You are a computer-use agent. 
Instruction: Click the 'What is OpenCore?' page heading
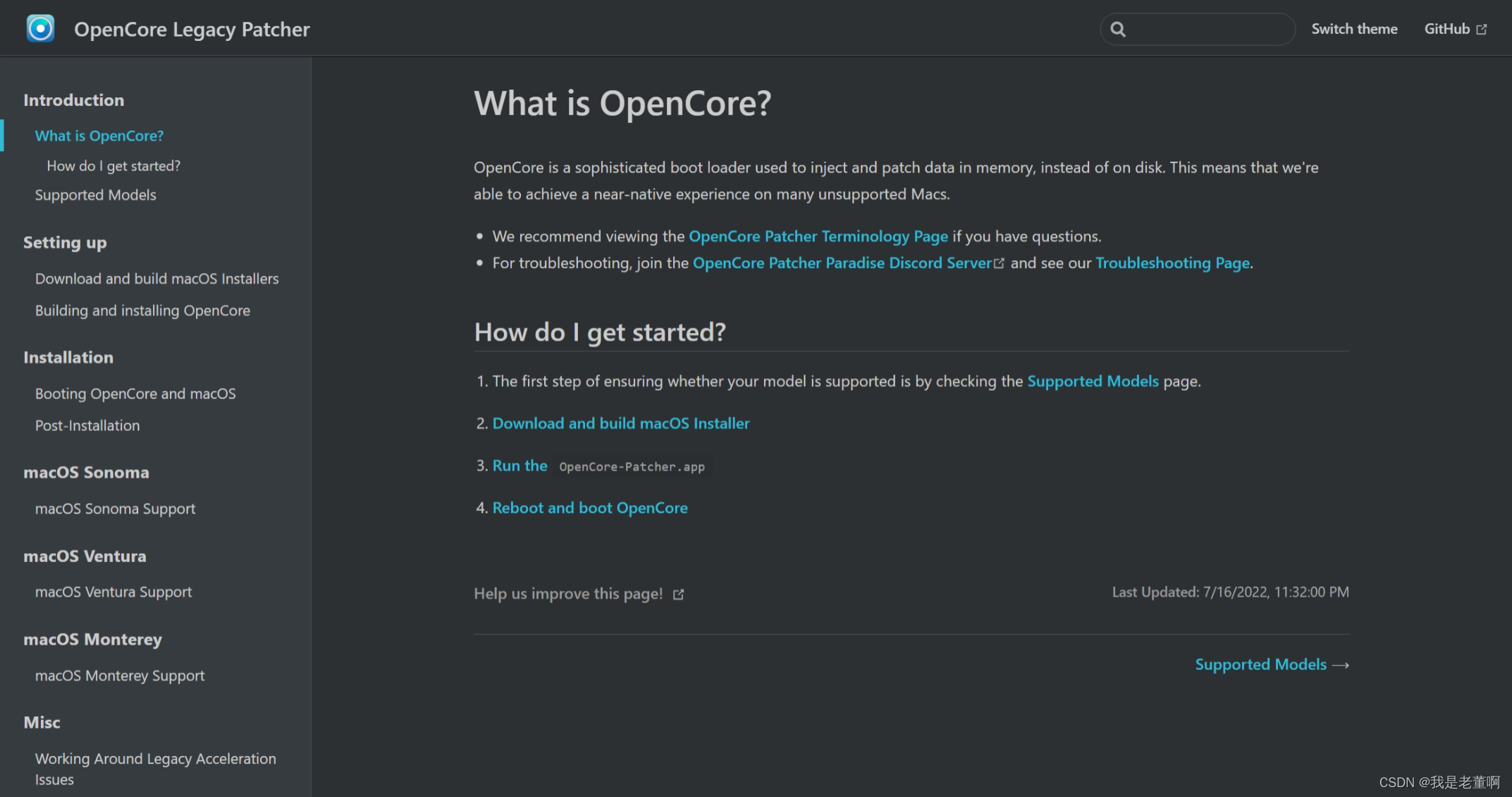622,104
